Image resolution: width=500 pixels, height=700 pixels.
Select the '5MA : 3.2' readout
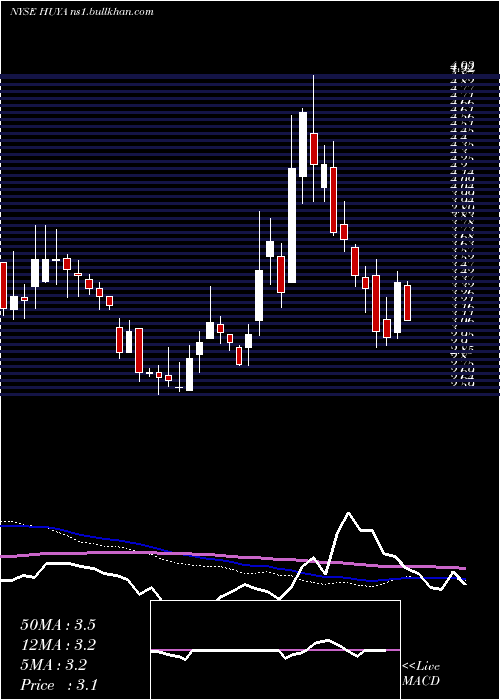tap(54, 665)
